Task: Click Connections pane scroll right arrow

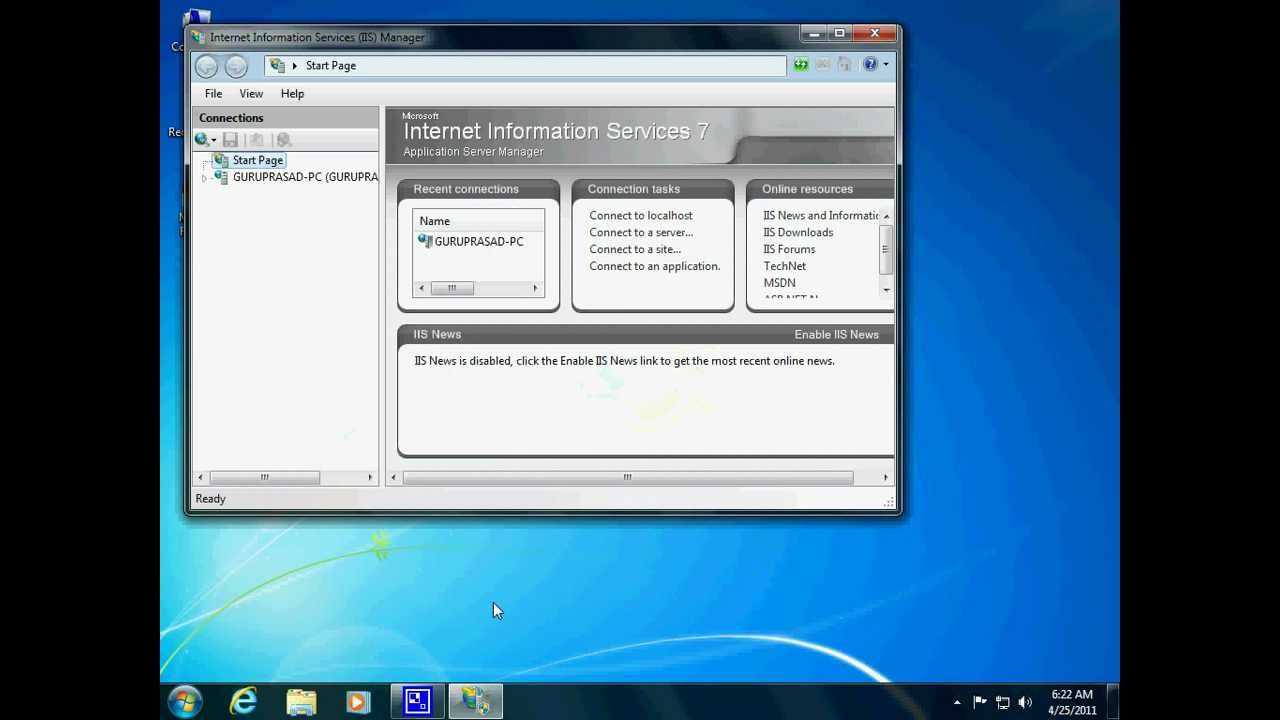Action: pyautogui.click(x=370, y=477)
